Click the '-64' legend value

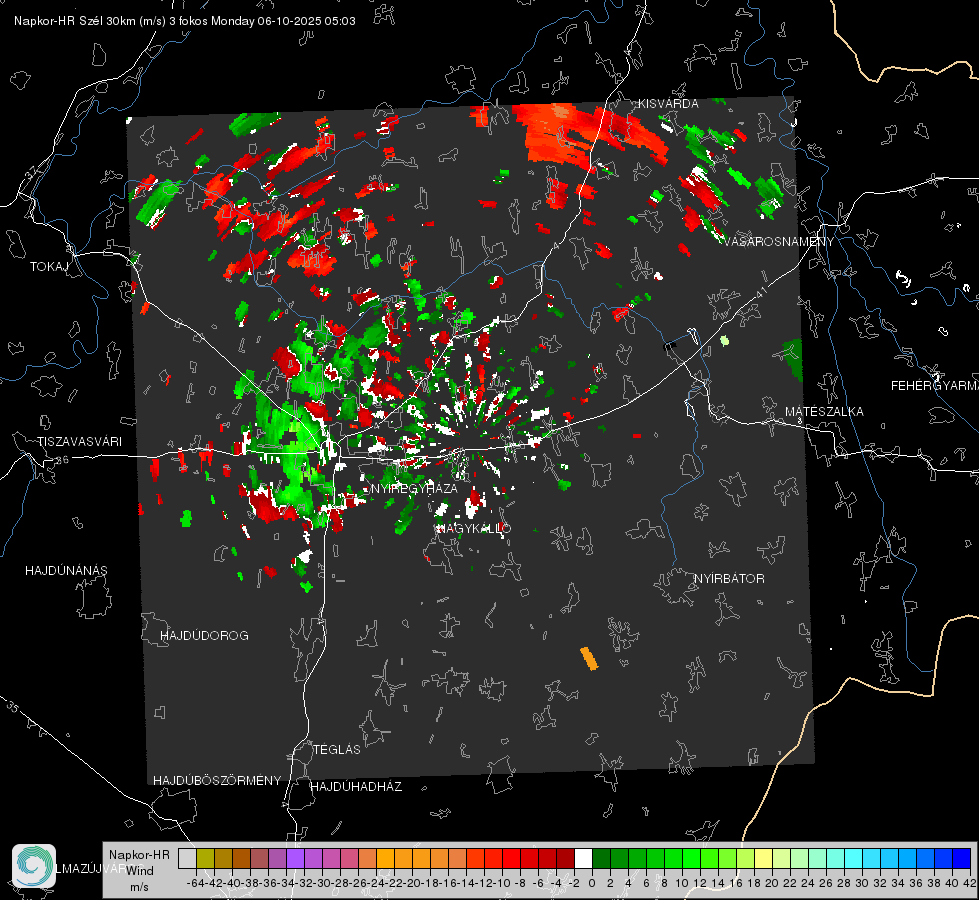195,883
